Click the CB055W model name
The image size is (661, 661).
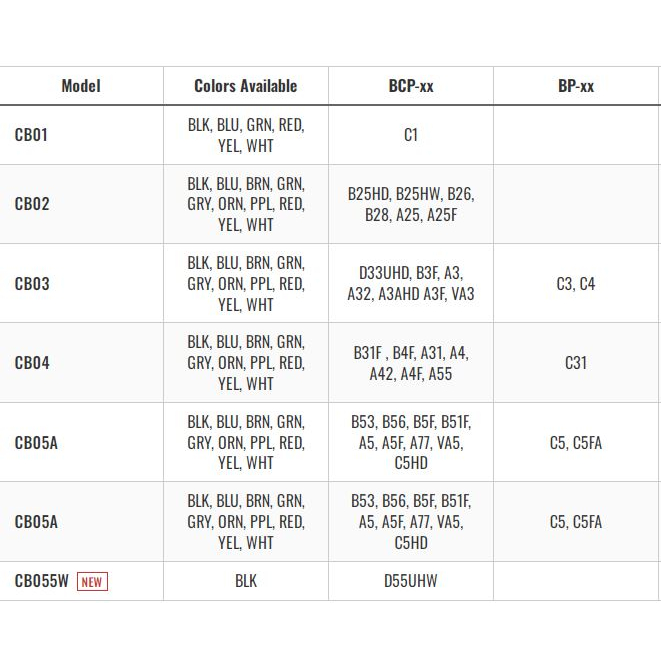42,581
